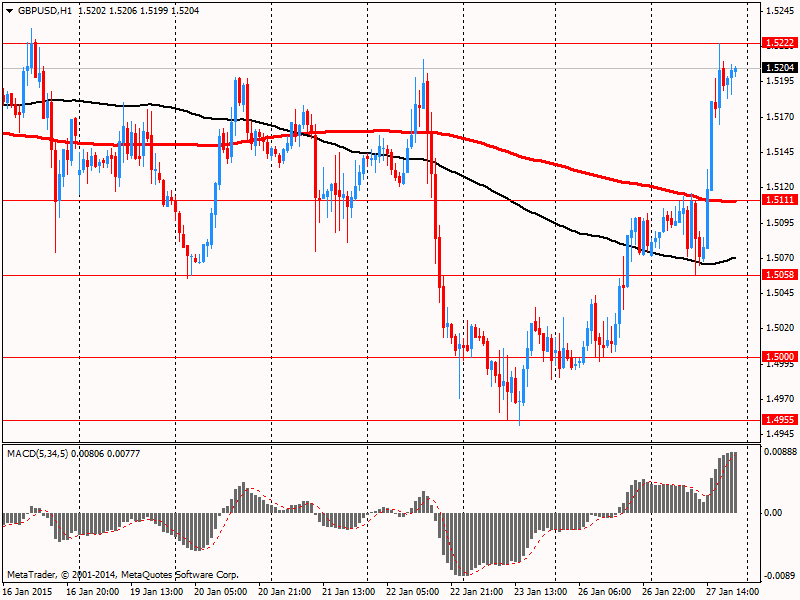Click 1.5145 on the price scale

coord(780,152)
